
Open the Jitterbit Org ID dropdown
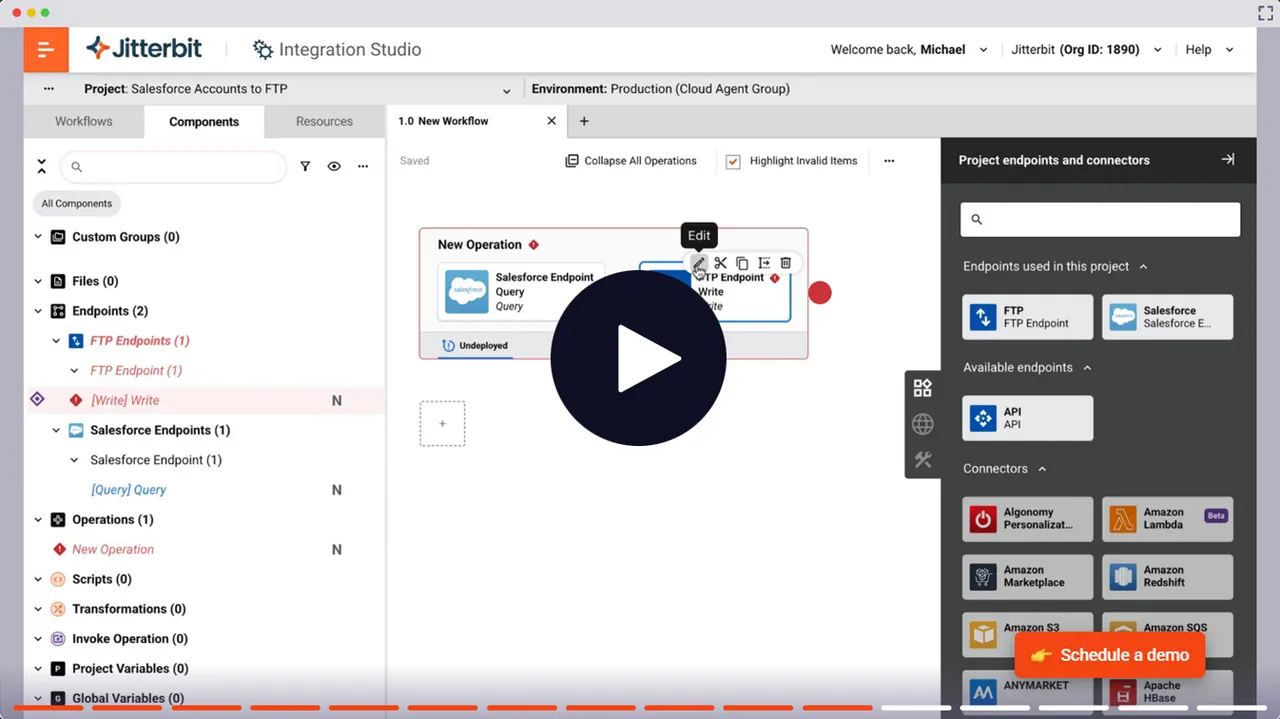pyautogui.click(x=1087, y=50)
